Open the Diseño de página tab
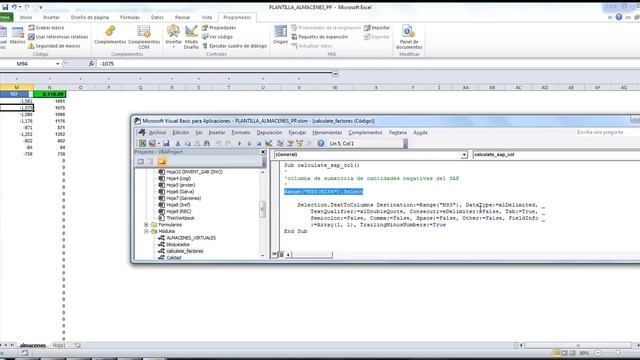 [90, 17]
